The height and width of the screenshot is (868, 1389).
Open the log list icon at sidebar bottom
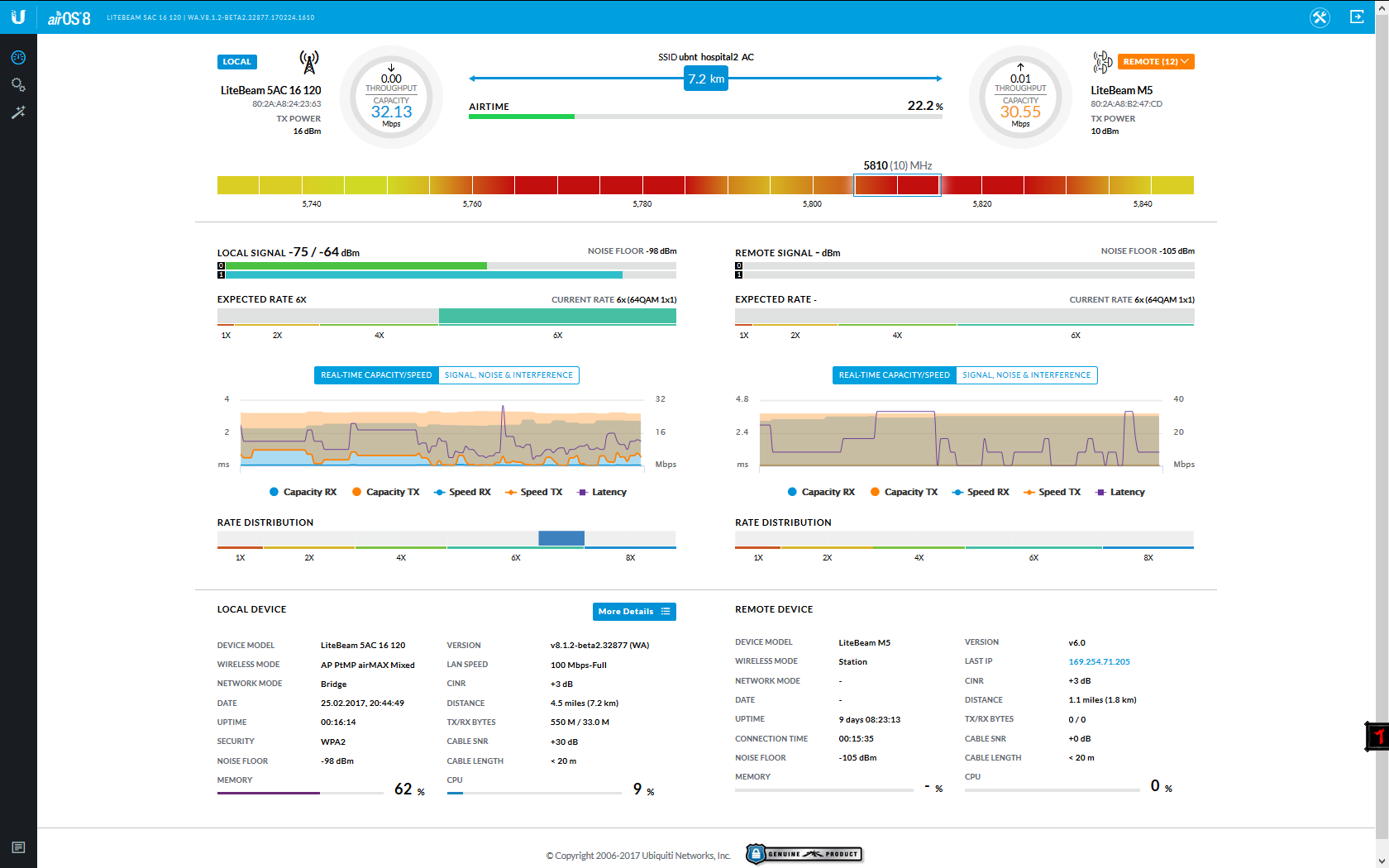pyautogui.click(x=18, y=847)
